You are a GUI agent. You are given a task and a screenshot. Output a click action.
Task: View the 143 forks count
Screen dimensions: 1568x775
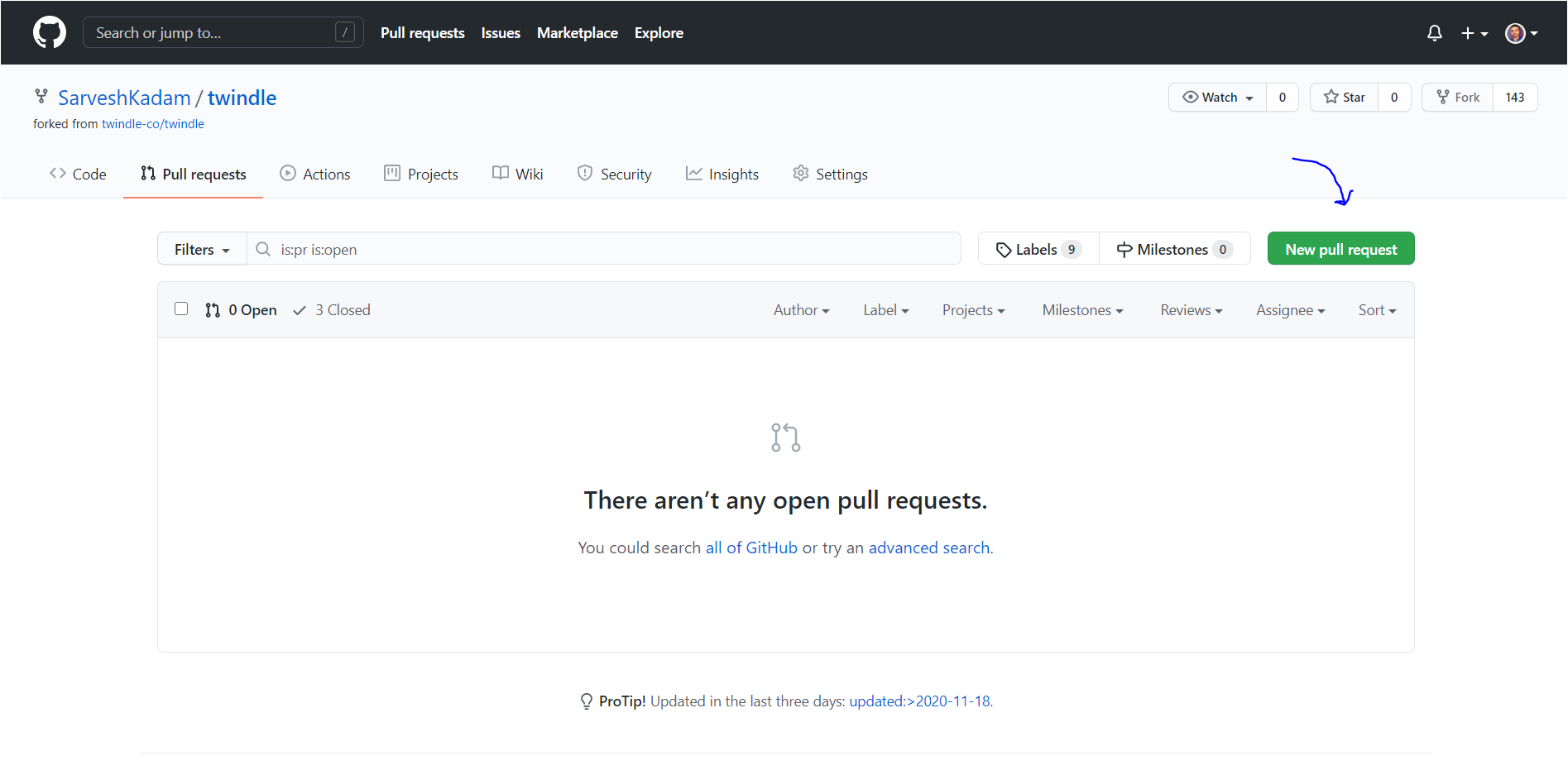click(1515, 98)
